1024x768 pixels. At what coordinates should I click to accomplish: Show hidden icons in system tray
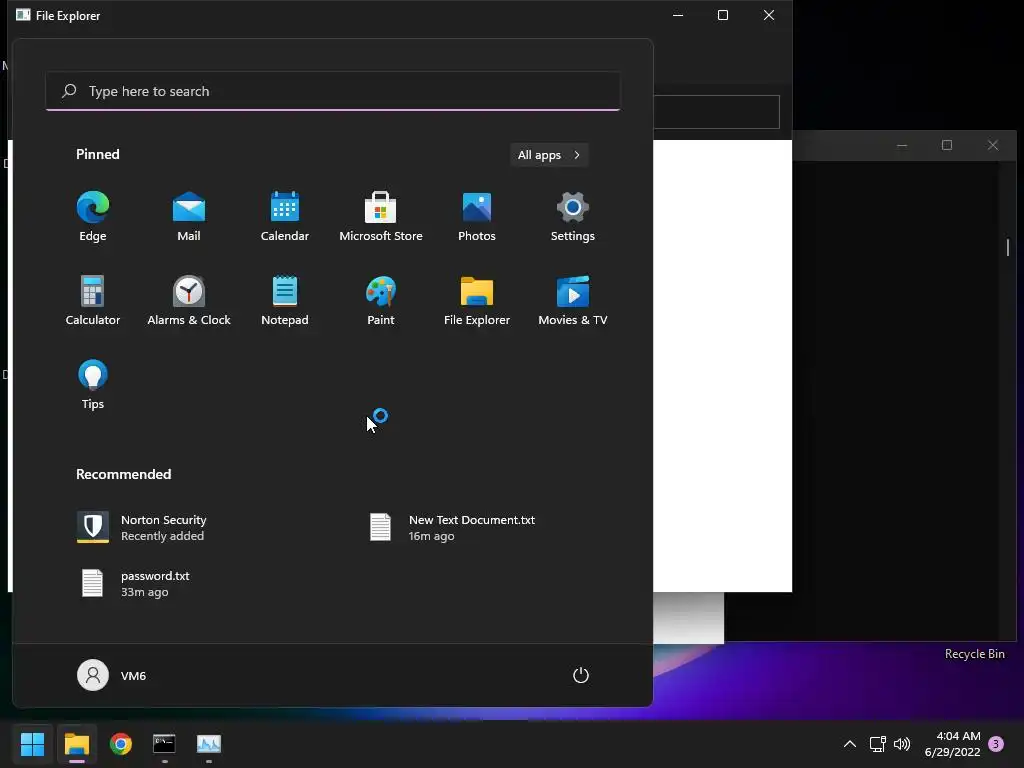[x=850, y=744]
